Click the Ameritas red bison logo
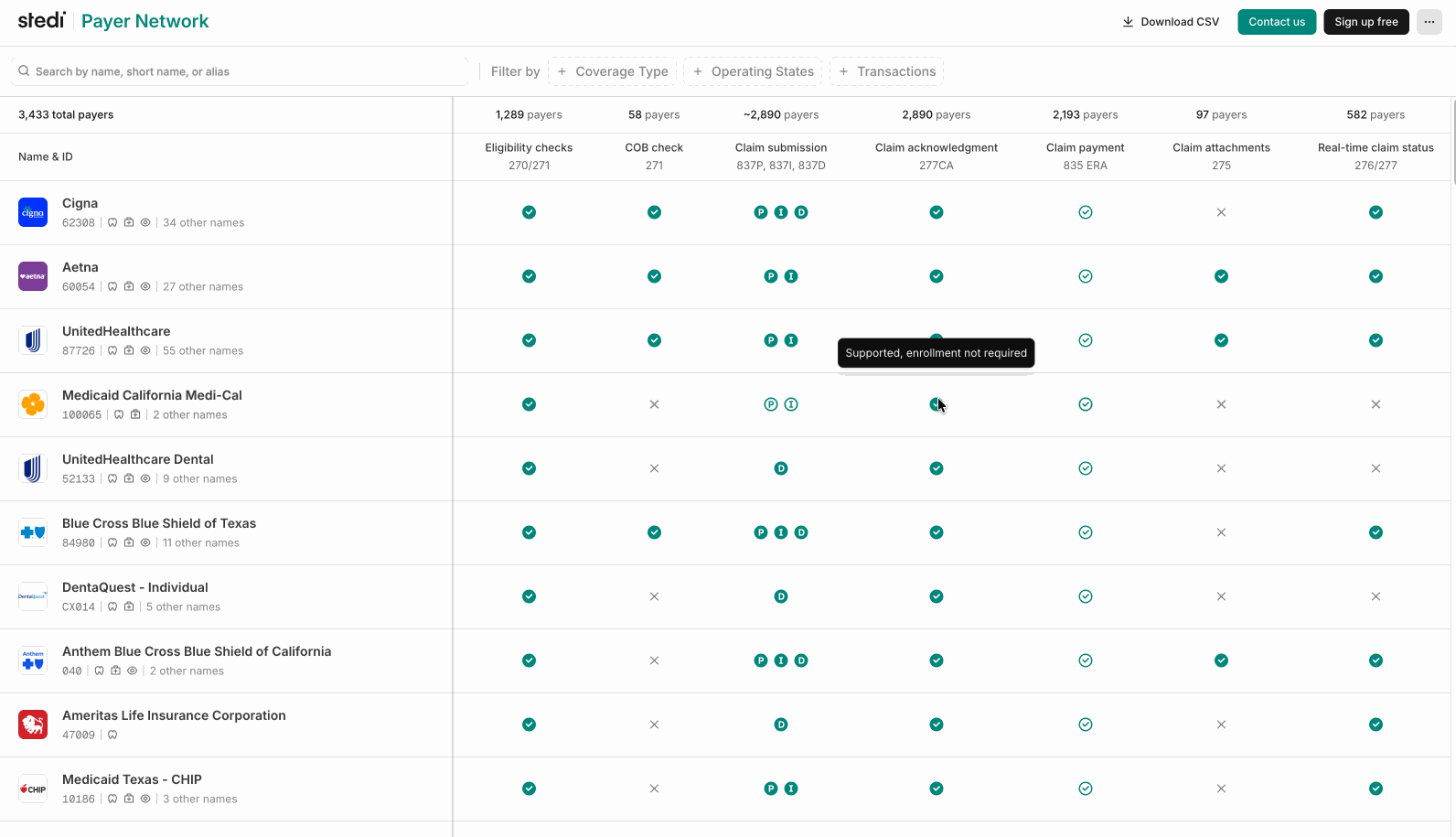 tap(33, 724)
